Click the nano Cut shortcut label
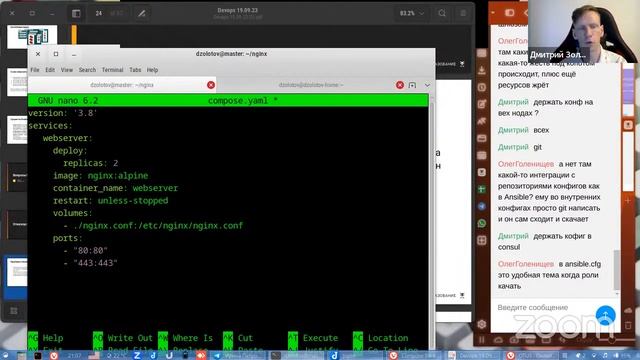 point(245,338)
